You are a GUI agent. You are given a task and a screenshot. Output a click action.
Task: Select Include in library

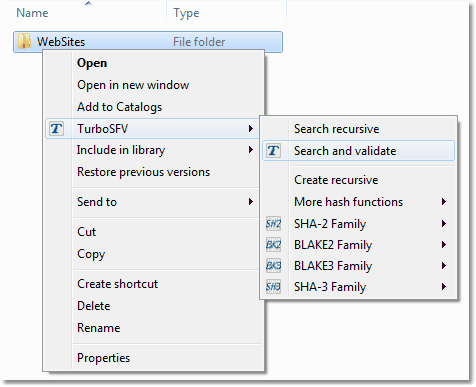[x=152, y=150]
